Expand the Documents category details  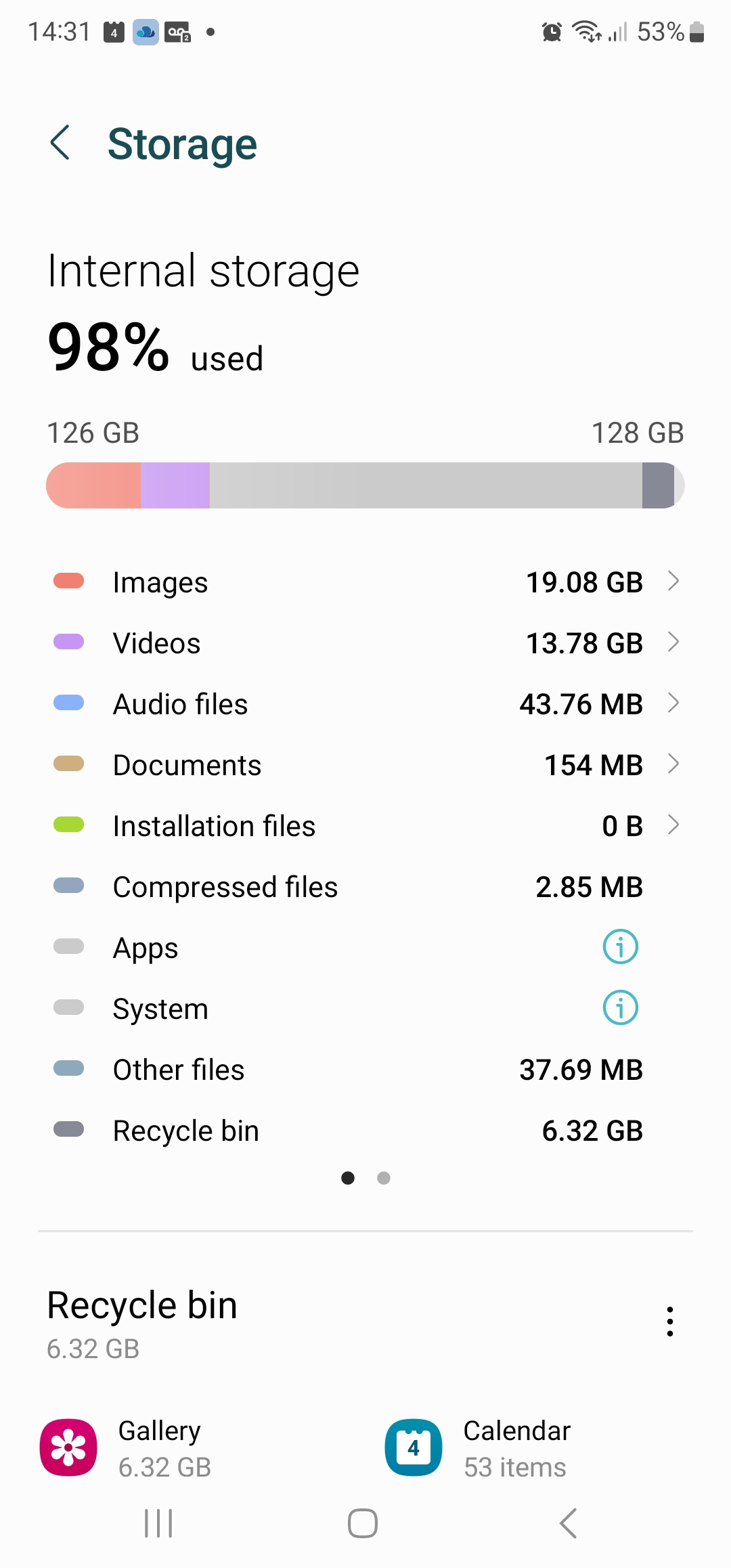tap(674, 764)
